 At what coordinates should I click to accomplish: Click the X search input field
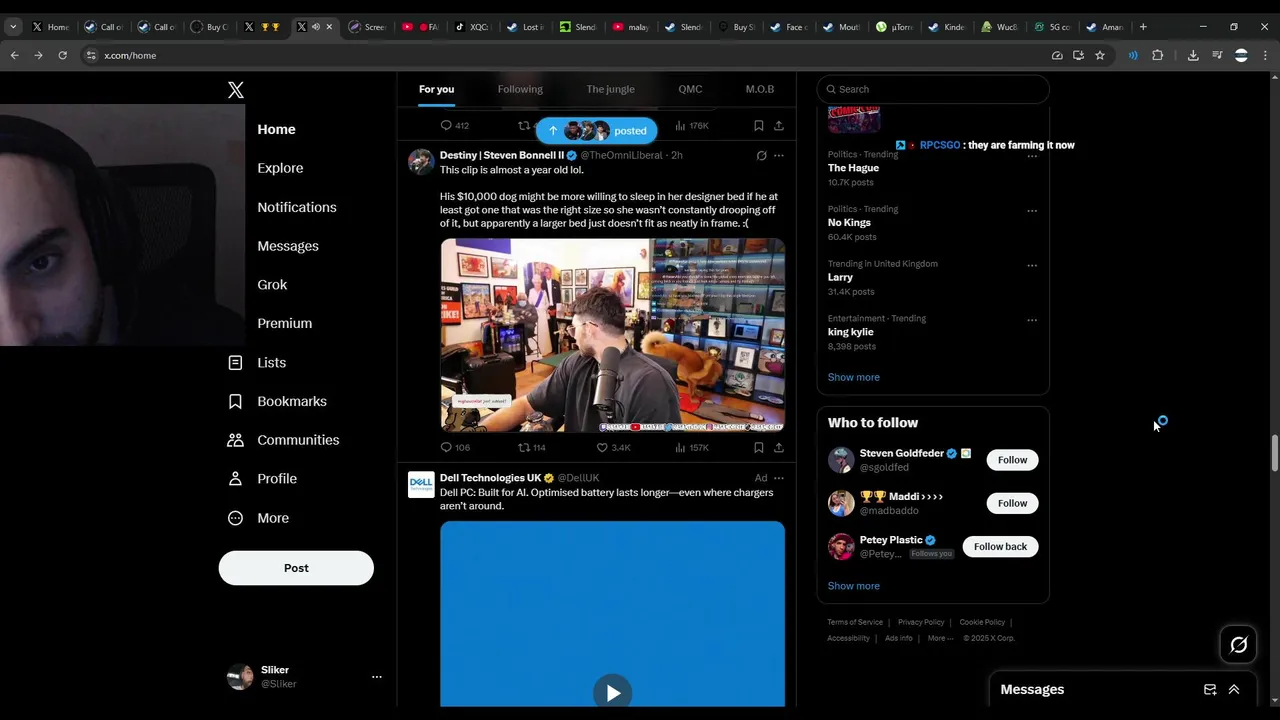(x=933, y=89)
